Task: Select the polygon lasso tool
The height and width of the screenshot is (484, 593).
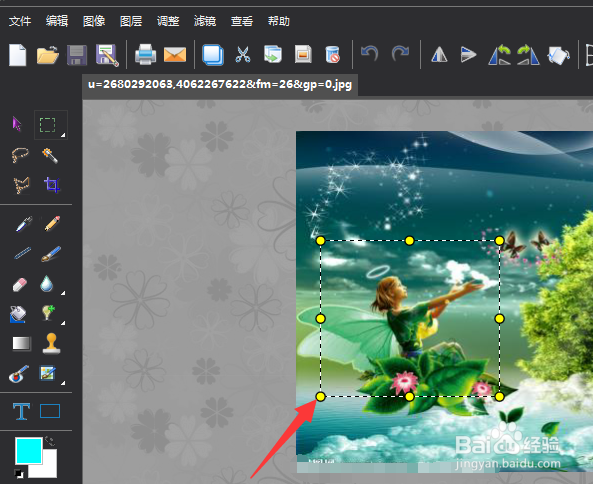Action: 22,185
